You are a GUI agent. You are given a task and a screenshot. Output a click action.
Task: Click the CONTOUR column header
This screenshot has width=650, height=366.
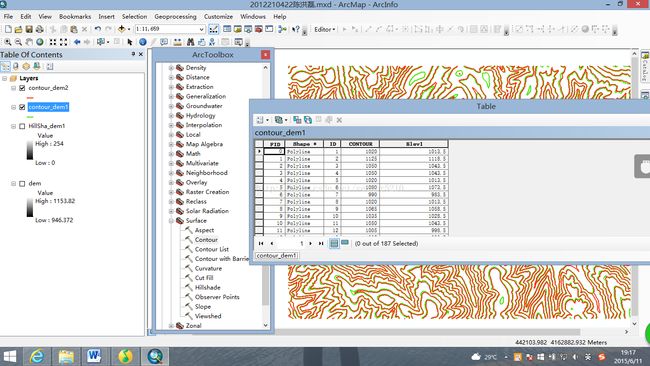360,144
